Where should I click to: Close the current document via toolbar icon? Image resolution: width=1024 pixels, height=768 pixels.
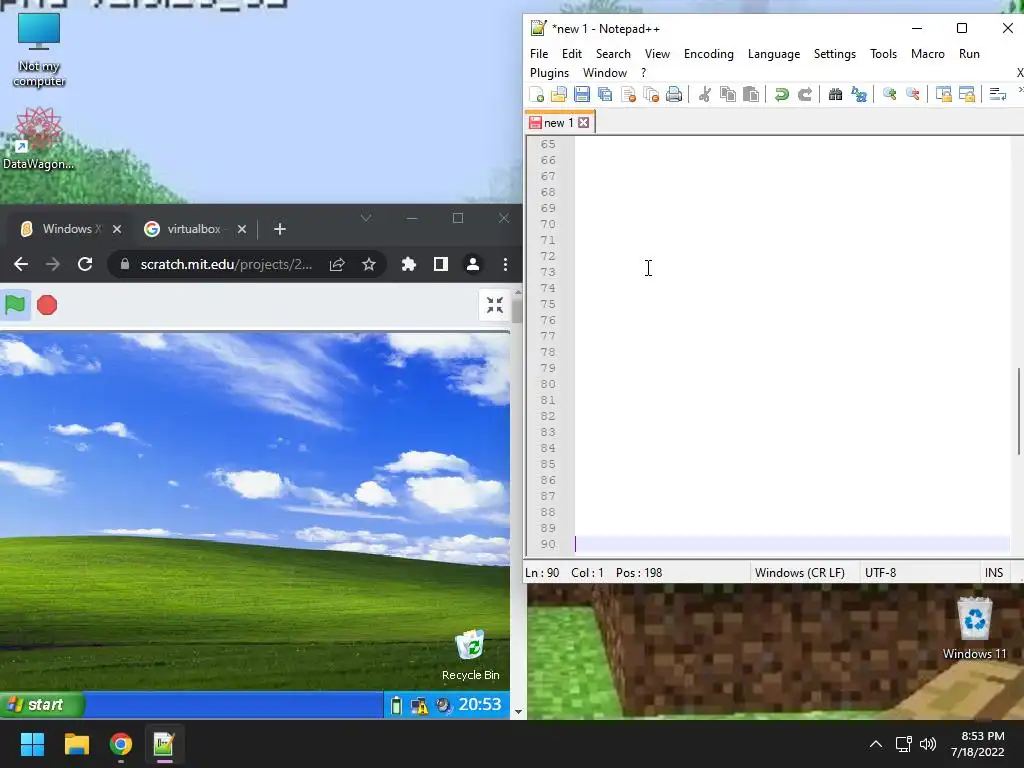628,94
